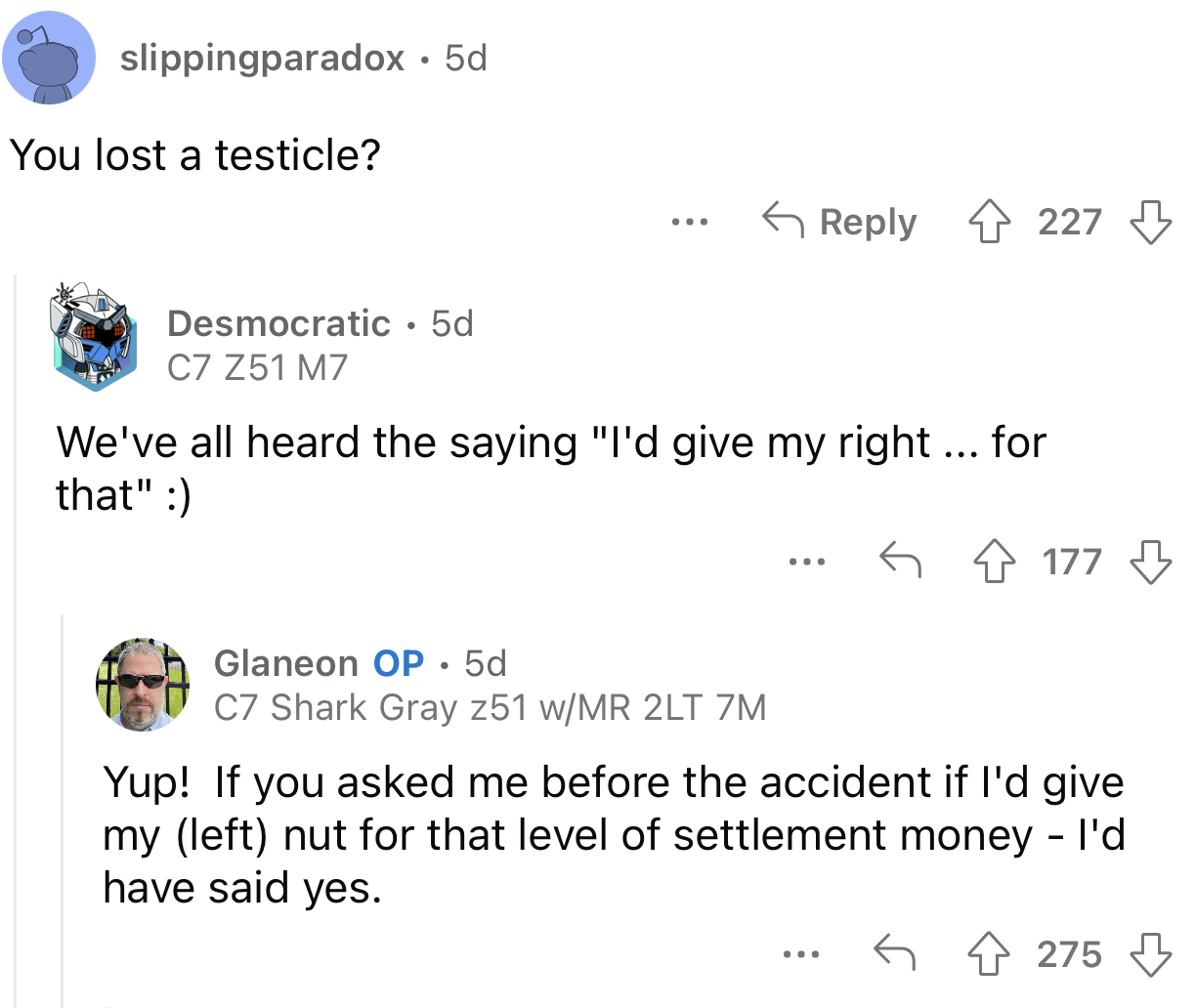
Task: Open more options on Glaneon's comment
Action: (x=801, y=955)
